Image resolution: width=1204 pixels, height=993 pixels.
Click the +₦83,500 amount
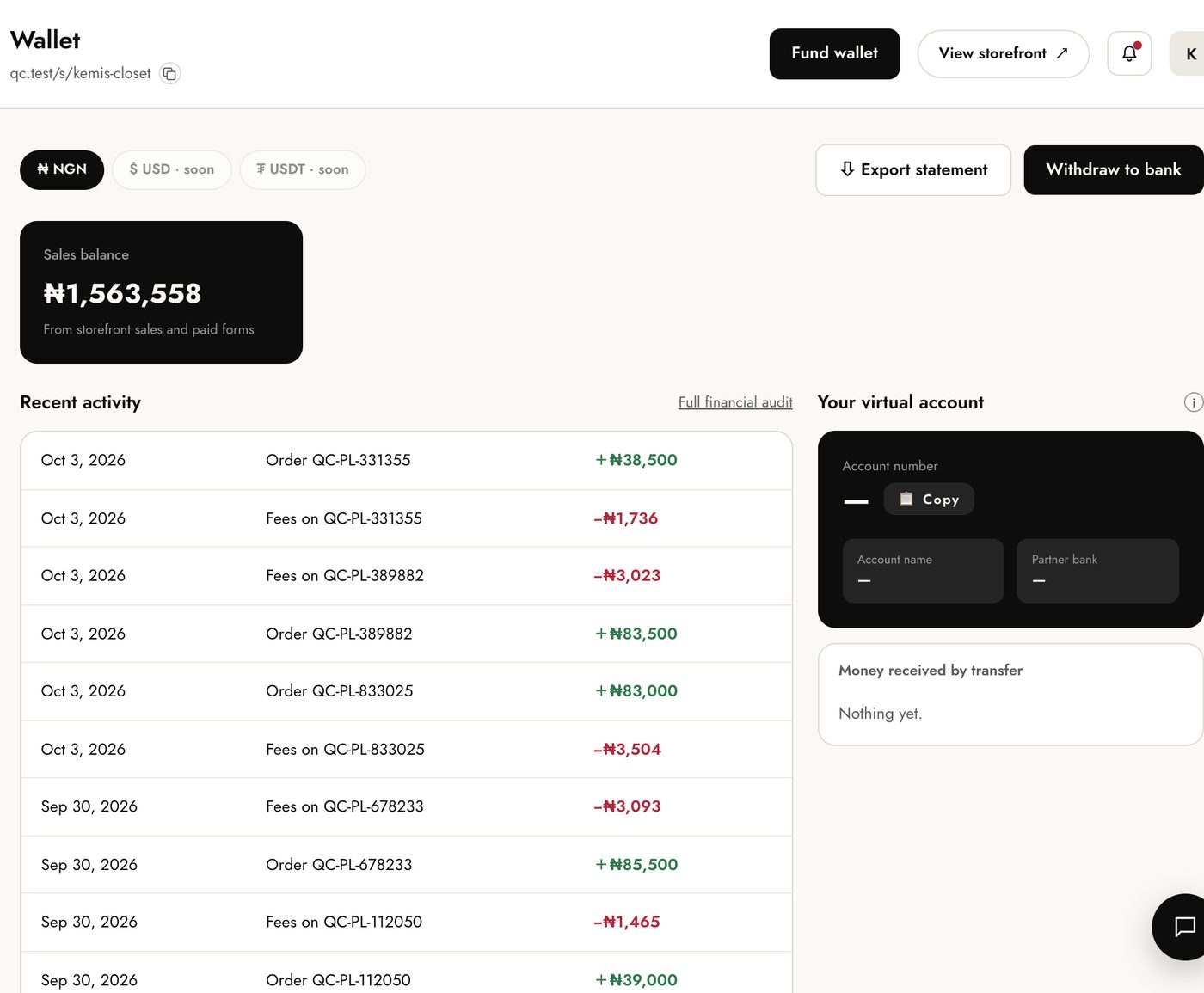tap(636, 634)
